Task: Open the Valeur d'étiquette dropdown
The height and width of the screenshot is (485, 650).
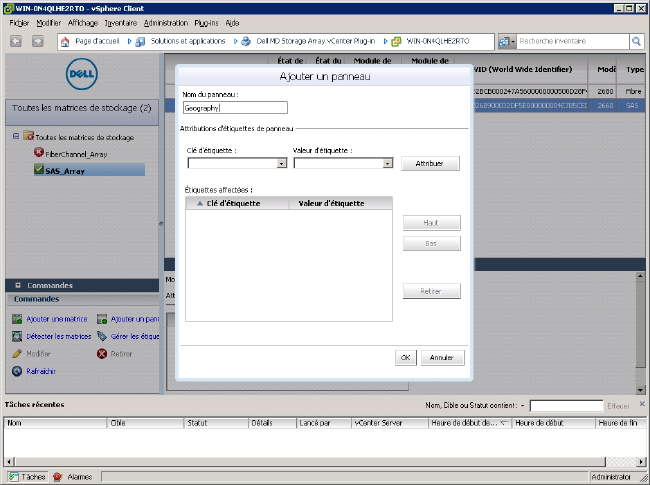Action: coord(387,164)
